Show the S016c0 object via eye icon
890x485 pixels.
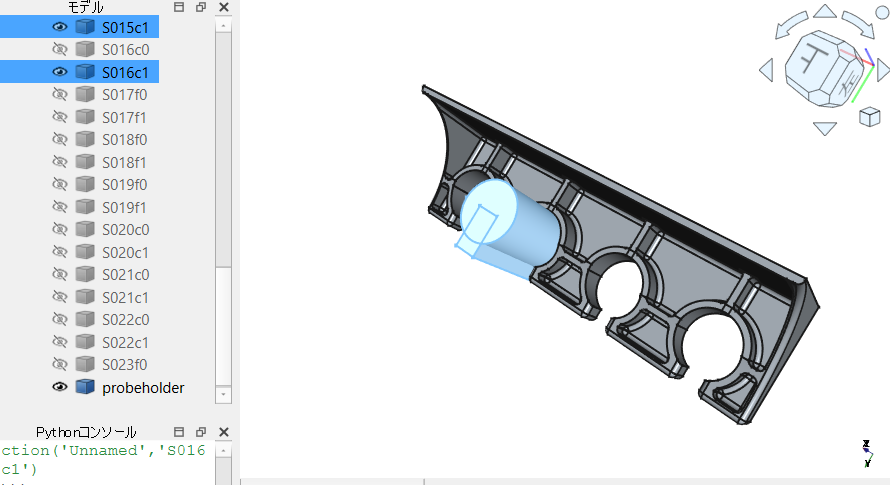(x=60, y=49)
